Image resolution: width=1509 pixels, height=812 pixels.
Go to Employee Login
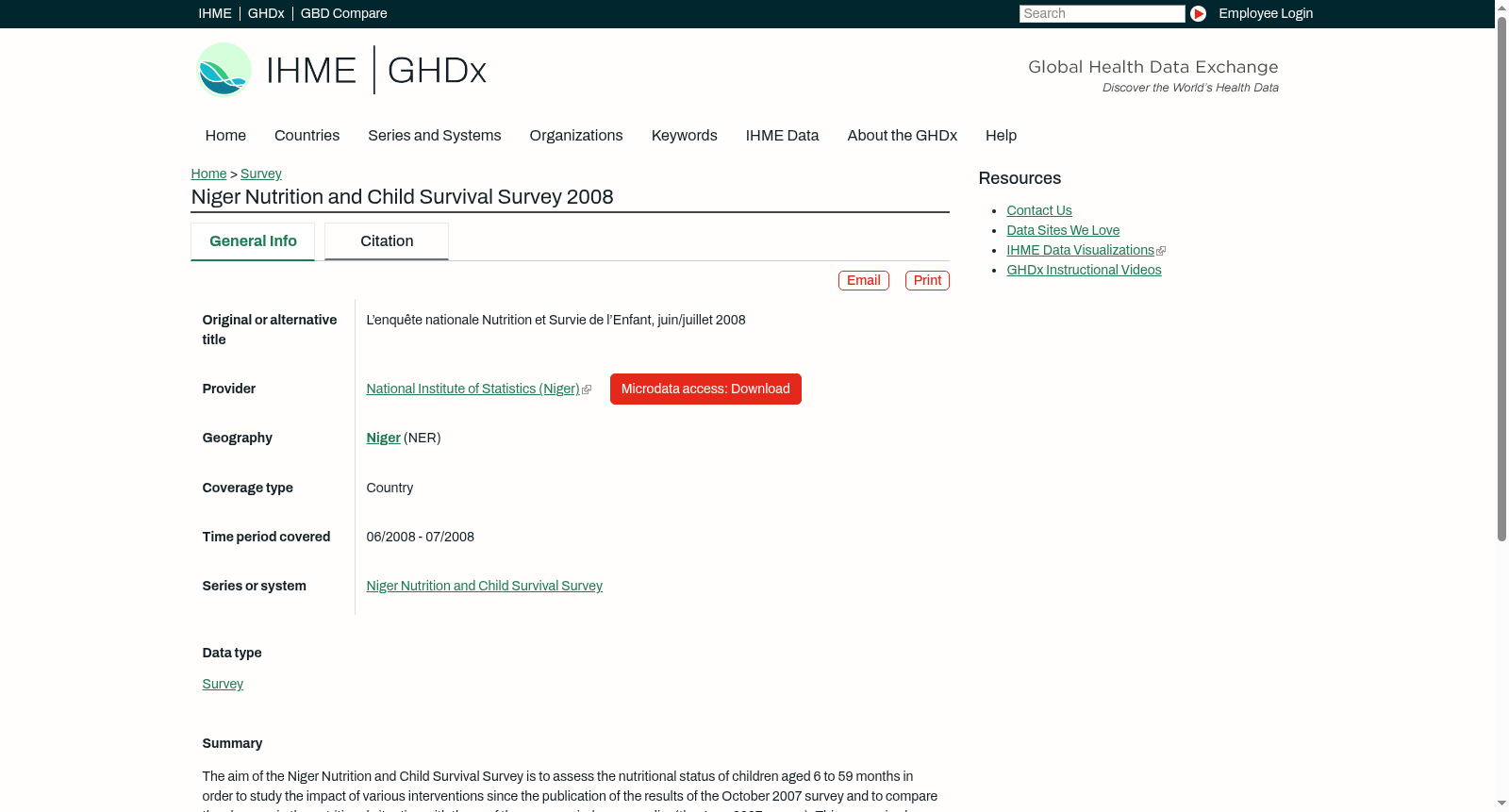(1266, 13)
